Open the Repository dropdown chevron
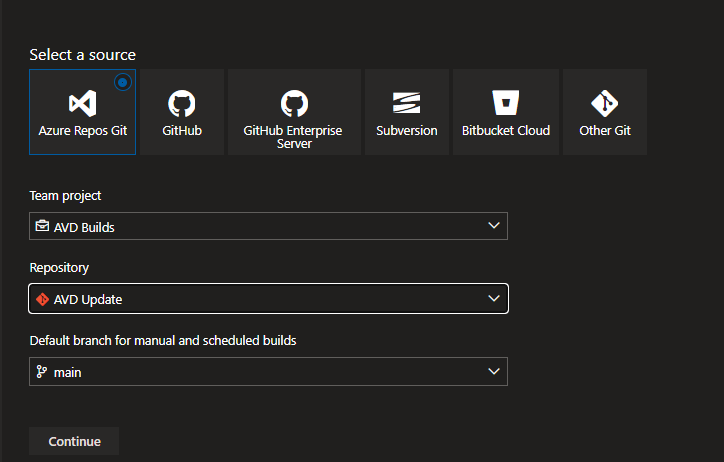This screenshot has width=724, height=462. click(493, 298)
